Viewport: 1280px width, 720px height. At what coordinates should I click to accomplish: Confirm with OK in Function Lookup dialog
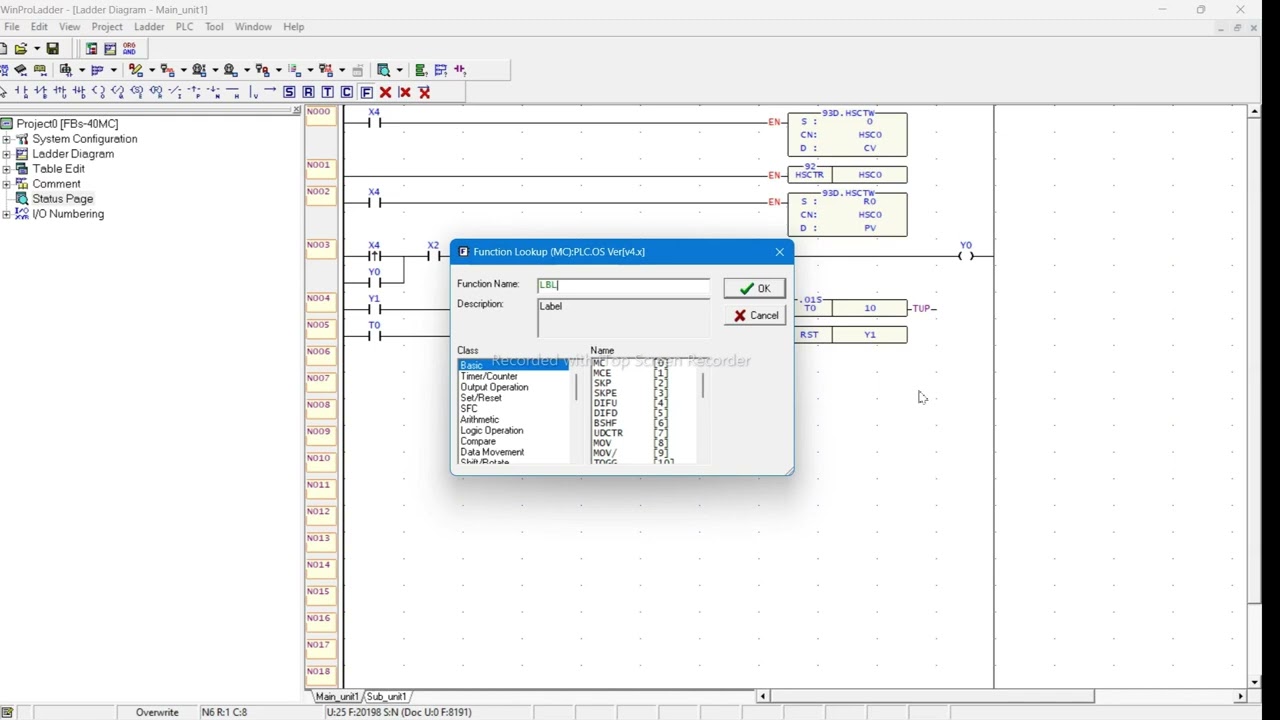click(754, 289)
